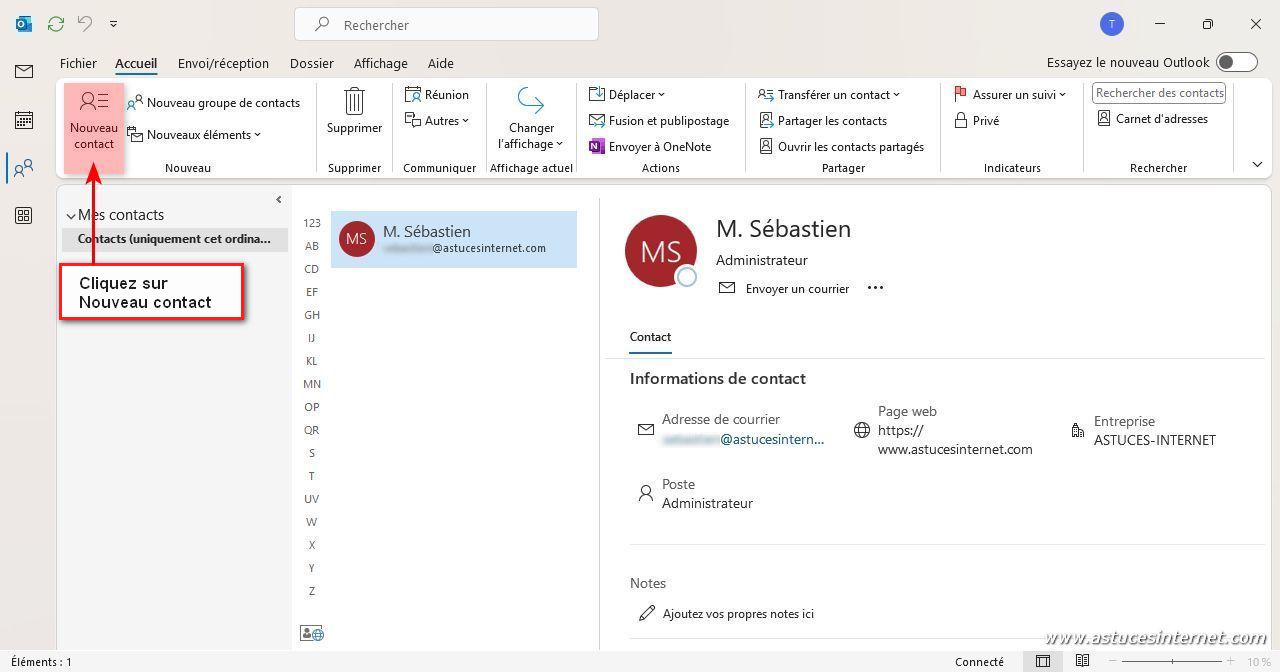
Task: Click the Nouveau contact button
Action: pyautogui.click(x=94, y=120)
